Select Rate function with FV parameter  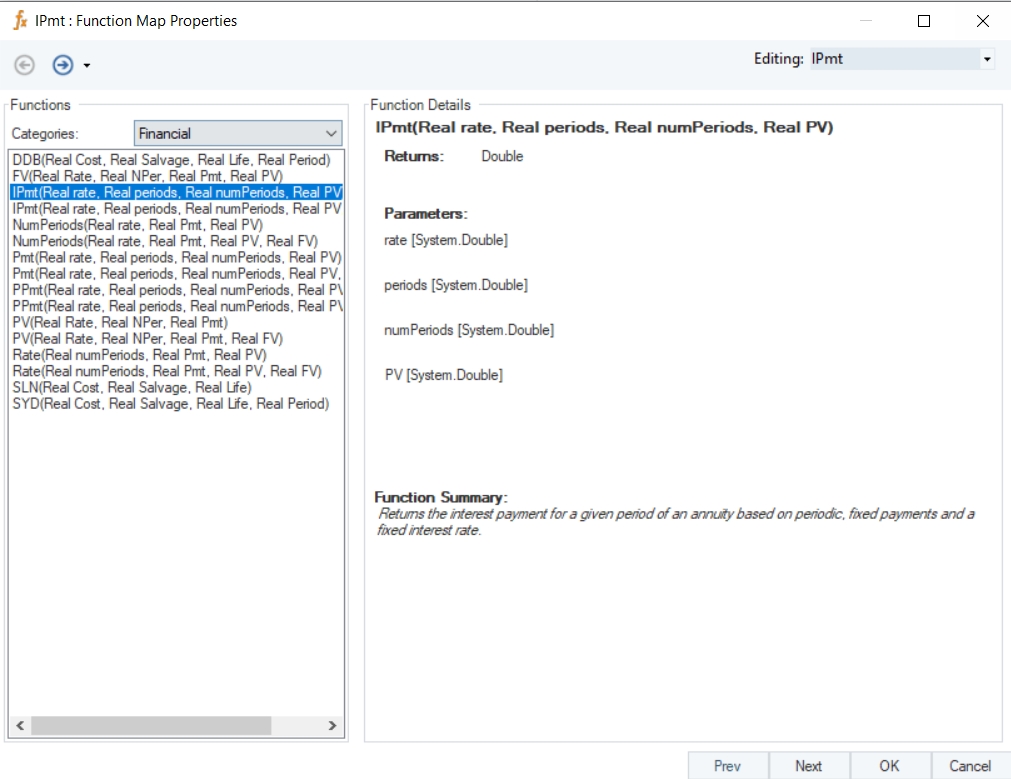[167, 371]
